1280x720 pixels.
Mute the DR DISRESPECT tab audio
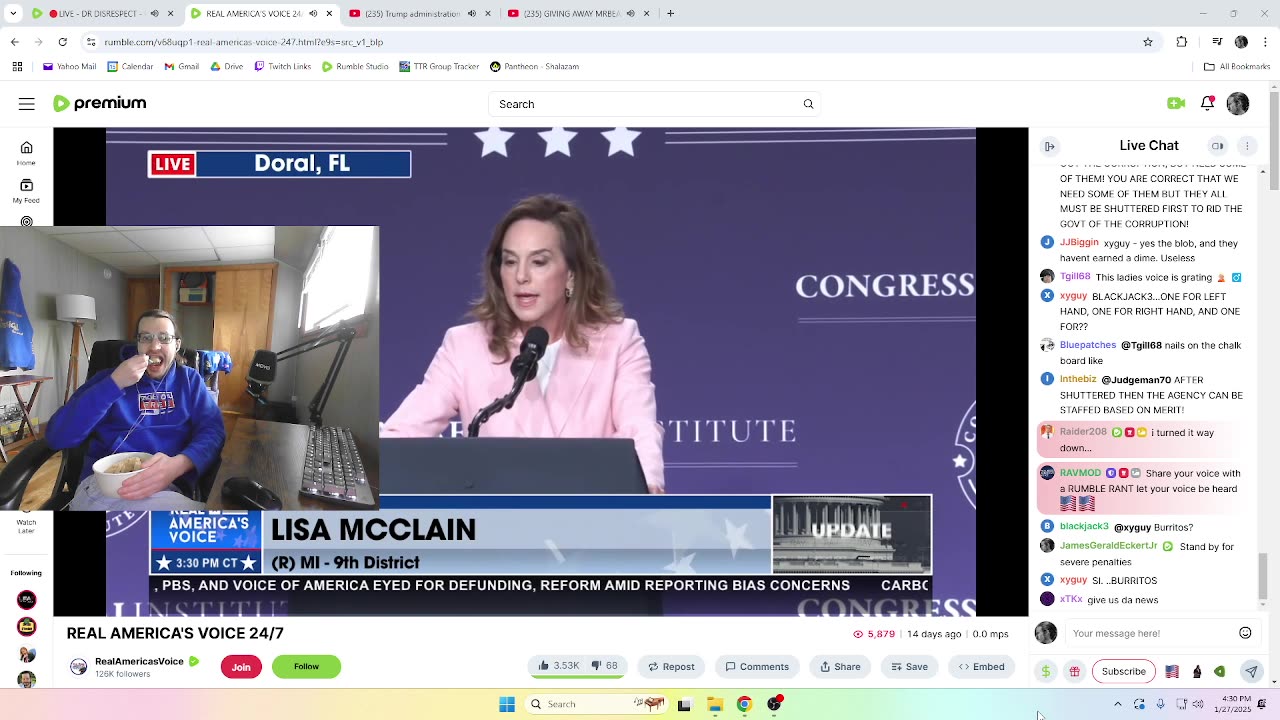click(154, 14)
